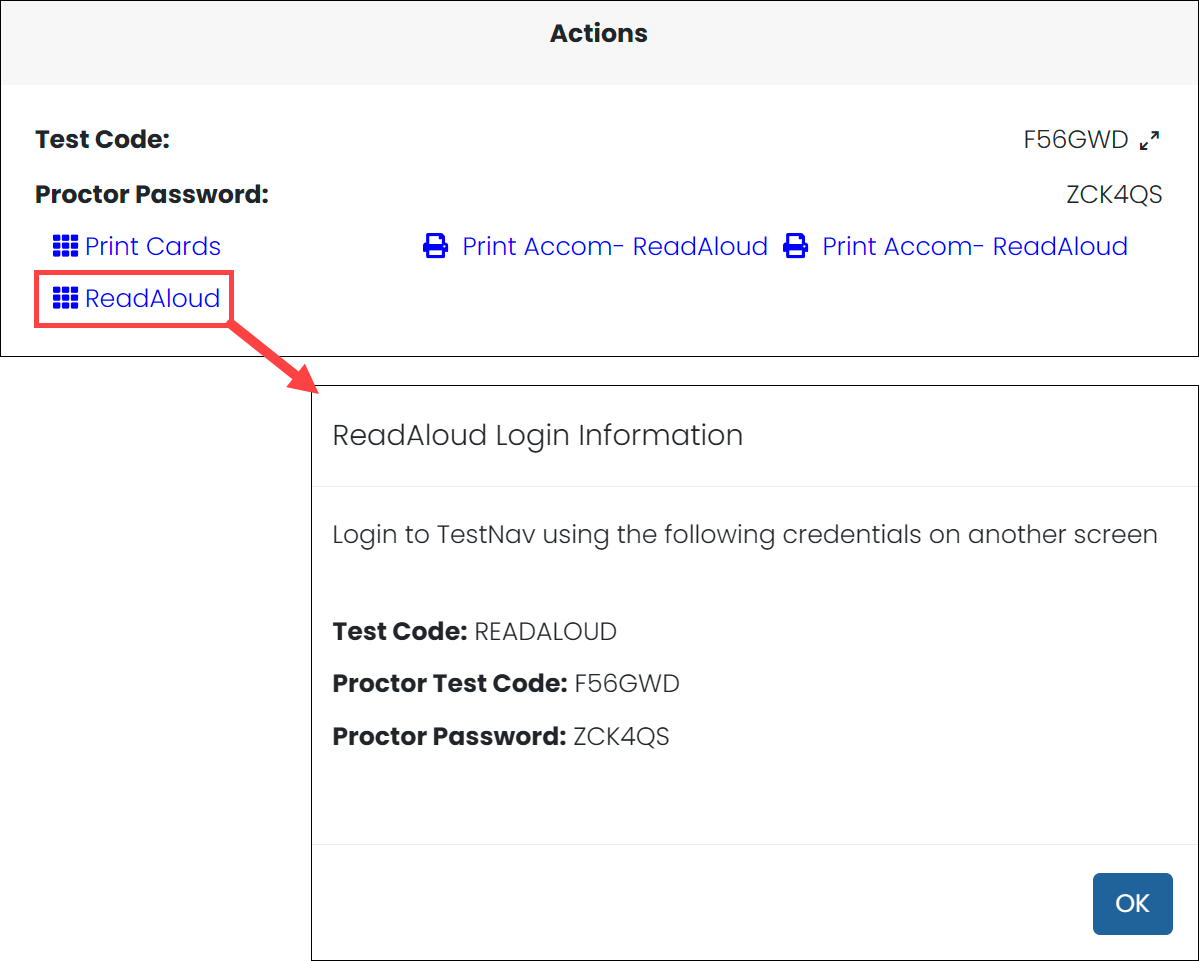Click the expand icon beside test code F56GWD
Viewport: 1199px width, 961px height.
pos(1150,141)
